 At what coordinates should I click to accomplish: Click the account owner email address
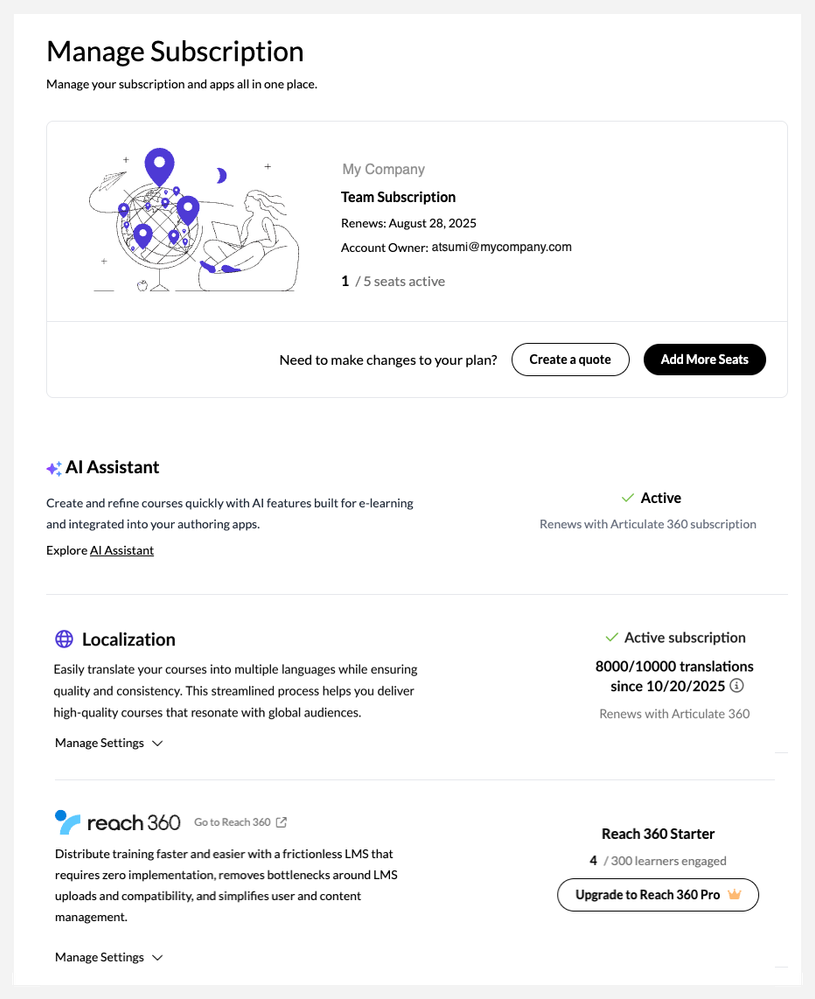501,247
